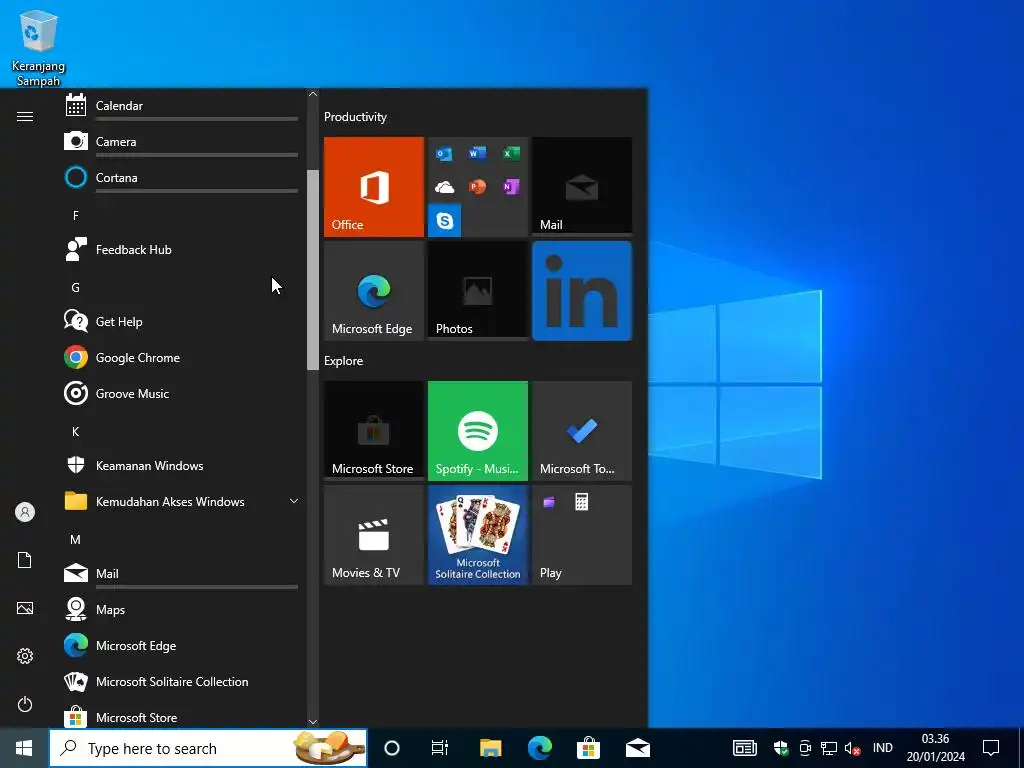
Task: Open the user account button
Action: (25, 512)
